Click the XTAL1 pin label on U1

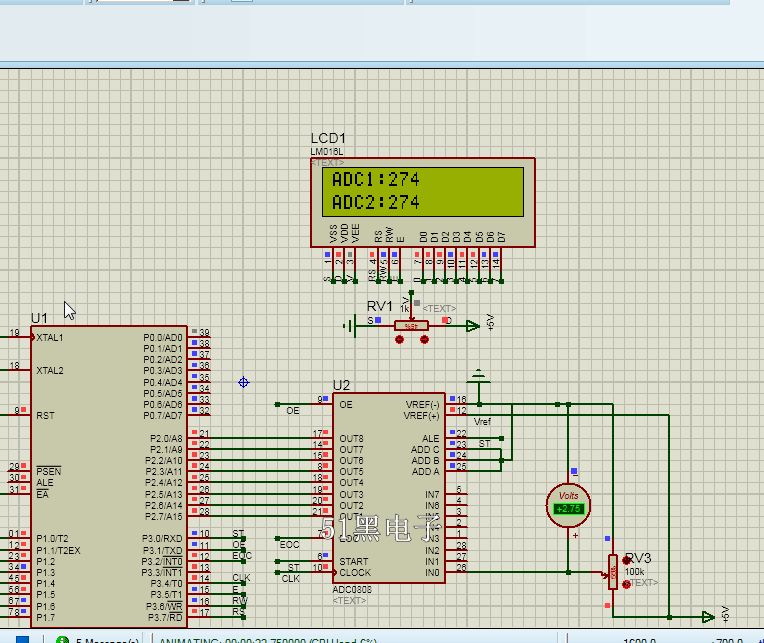(50, 338)
